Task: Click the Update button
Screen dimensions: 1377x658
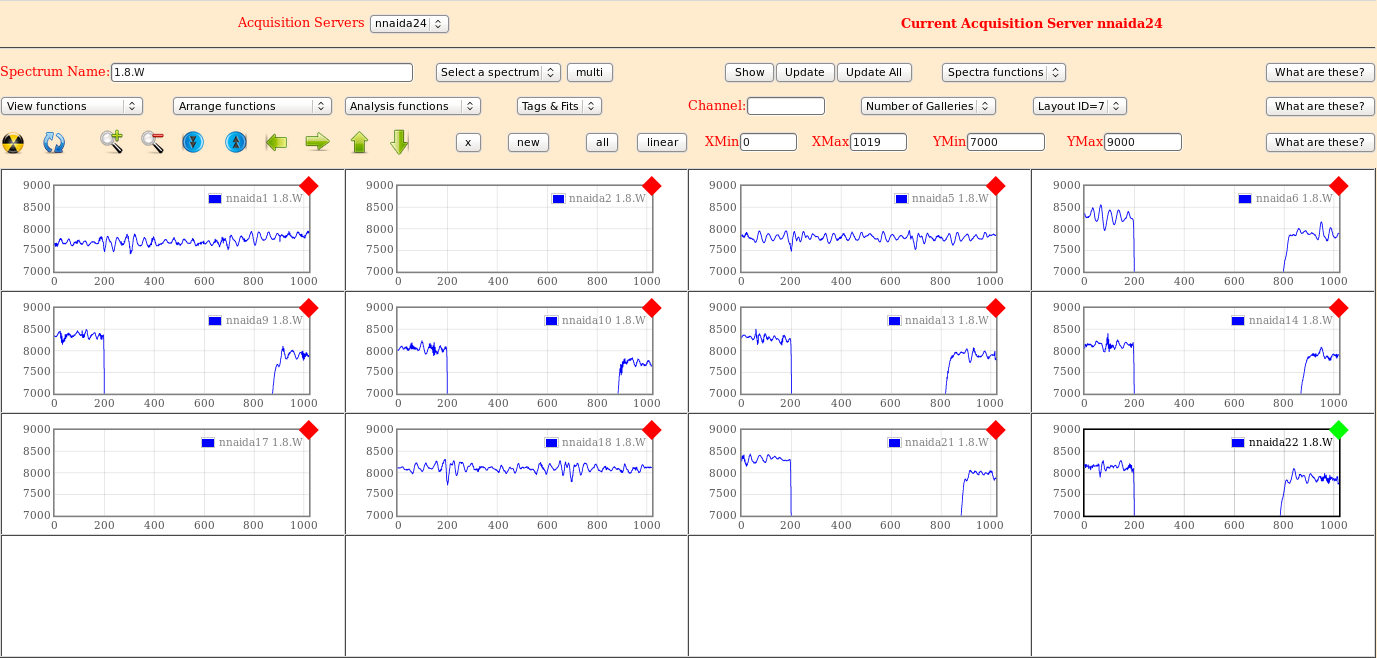Action: pos(805,72)
